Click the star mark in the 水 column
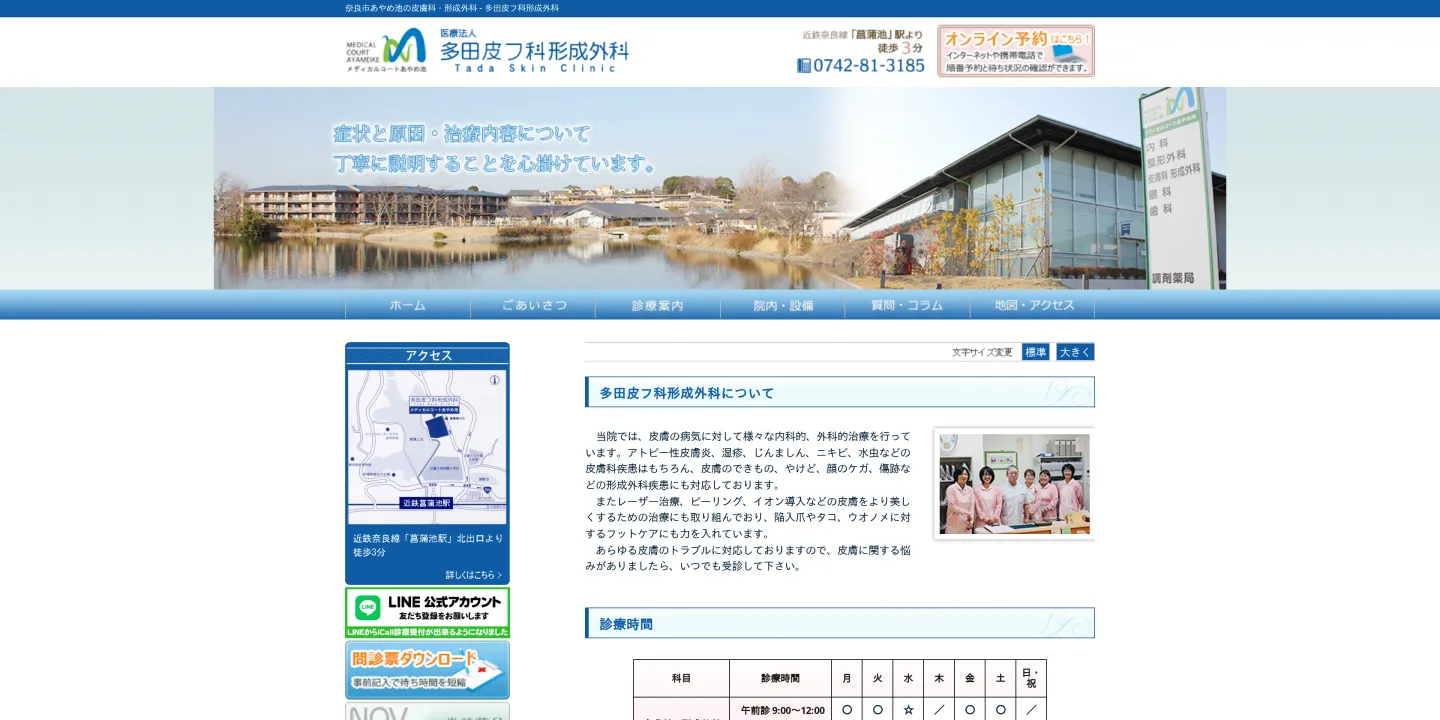This screenshot has height=720, width=1440. pyautogui.click(x=908, y=709)
